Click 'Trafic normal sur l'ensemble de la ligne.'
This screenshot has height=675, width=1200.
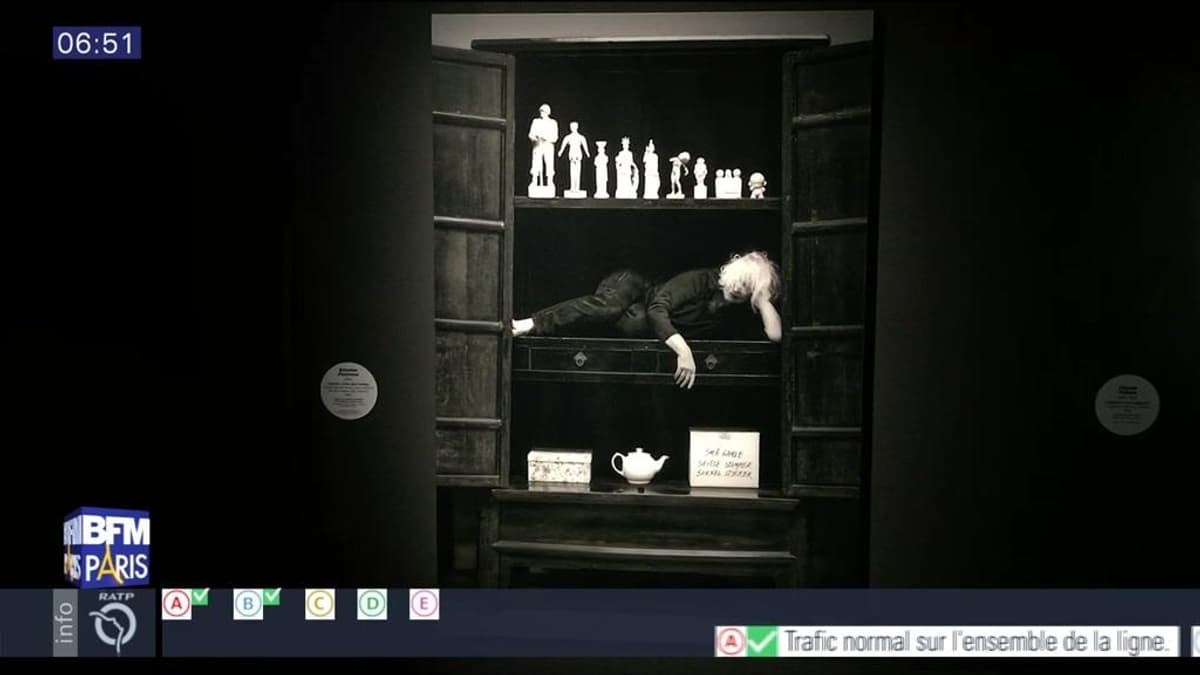pyautogui.click(x=978, y=641)
